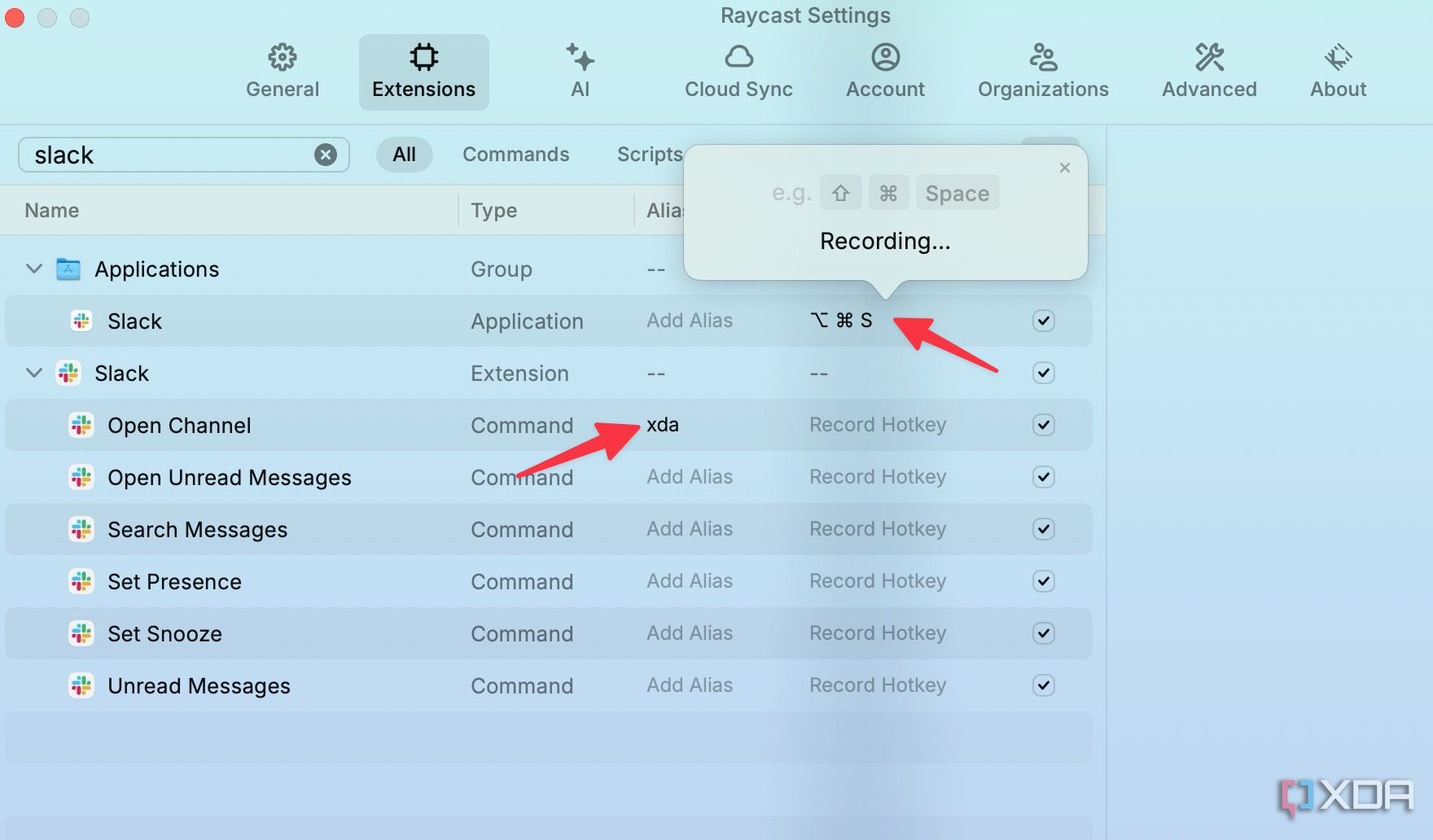Viewport: 1433px width, 840px height.
Task: Click the Applications folder icon
Action: point(68,269)
